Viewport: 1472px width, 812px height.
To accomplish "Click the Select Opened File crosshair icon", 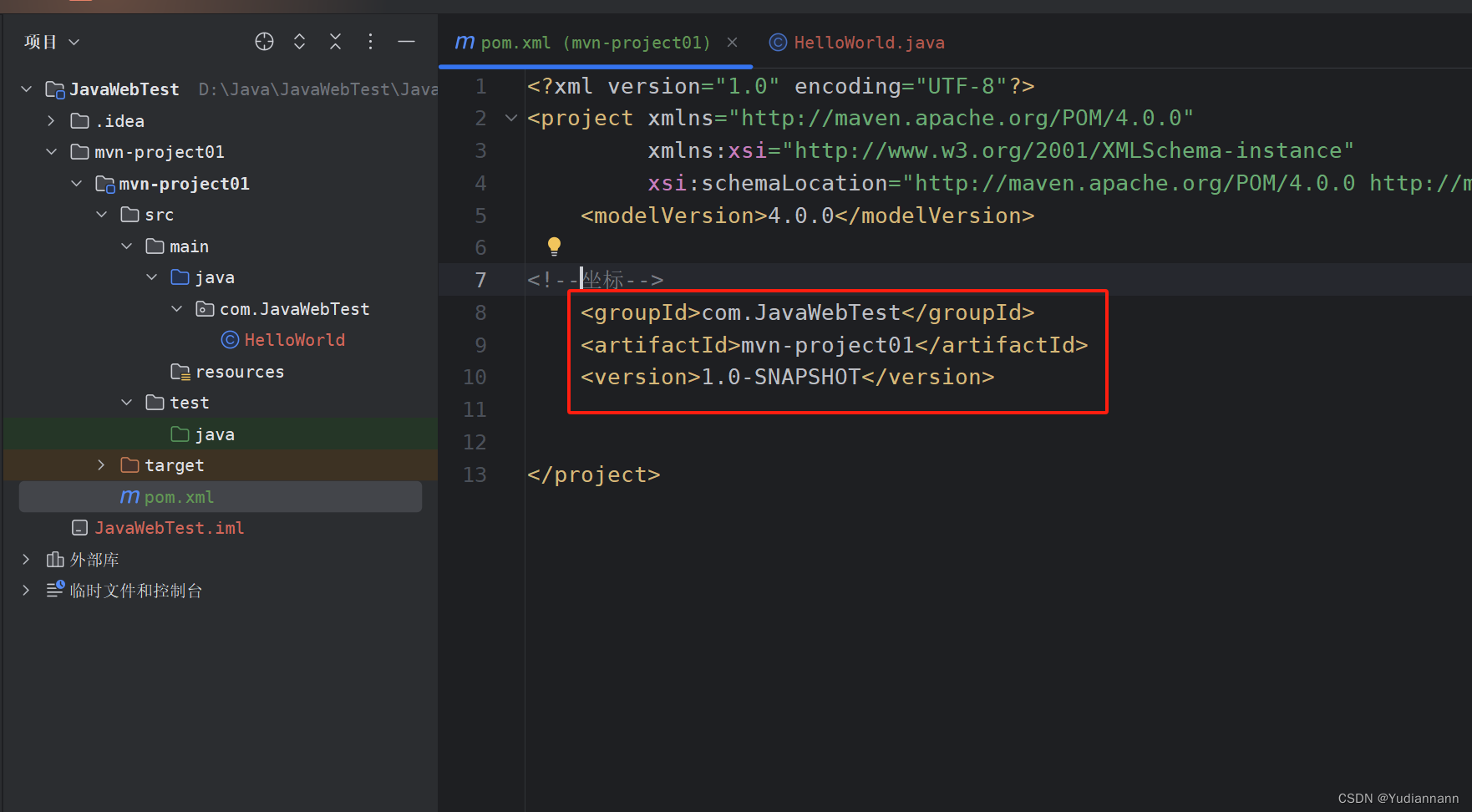I will coord(264,41).
